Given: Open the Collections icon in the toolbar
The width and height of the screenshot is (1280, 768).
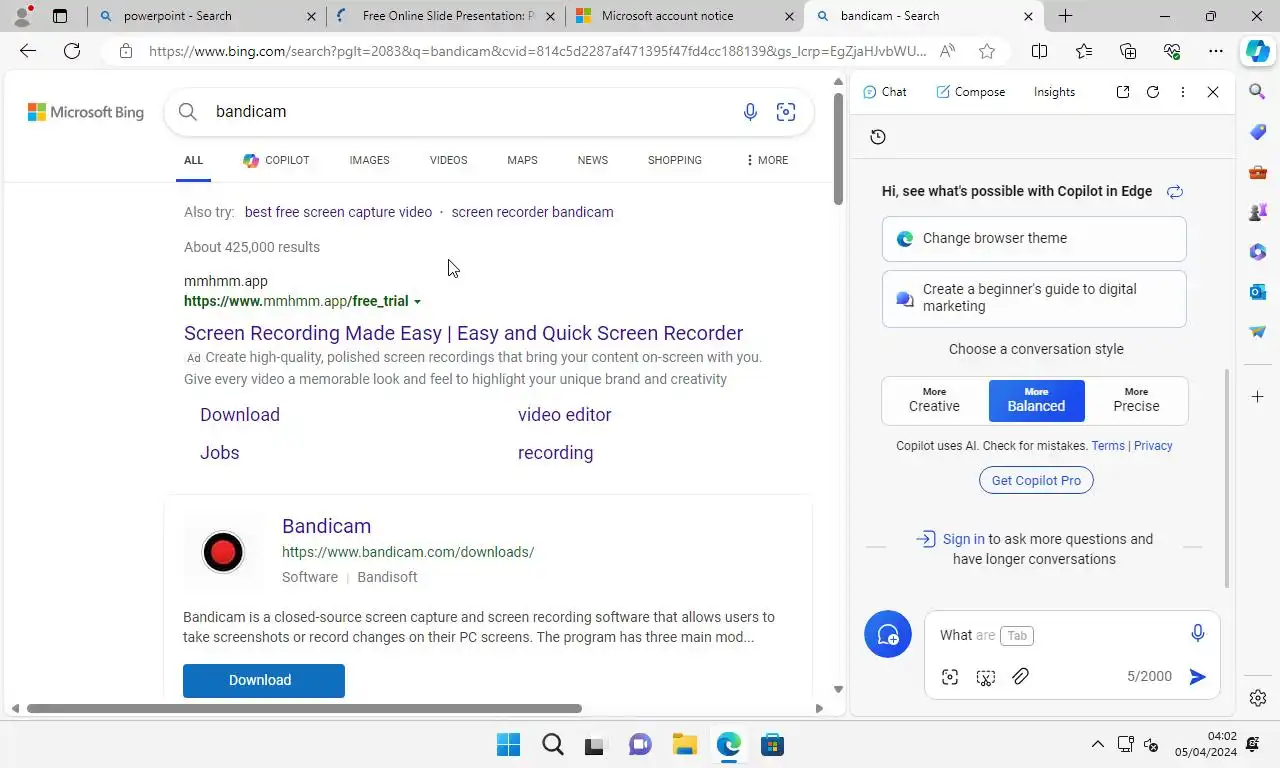Looking at the screenshot, I should [x=1128, y=51].
